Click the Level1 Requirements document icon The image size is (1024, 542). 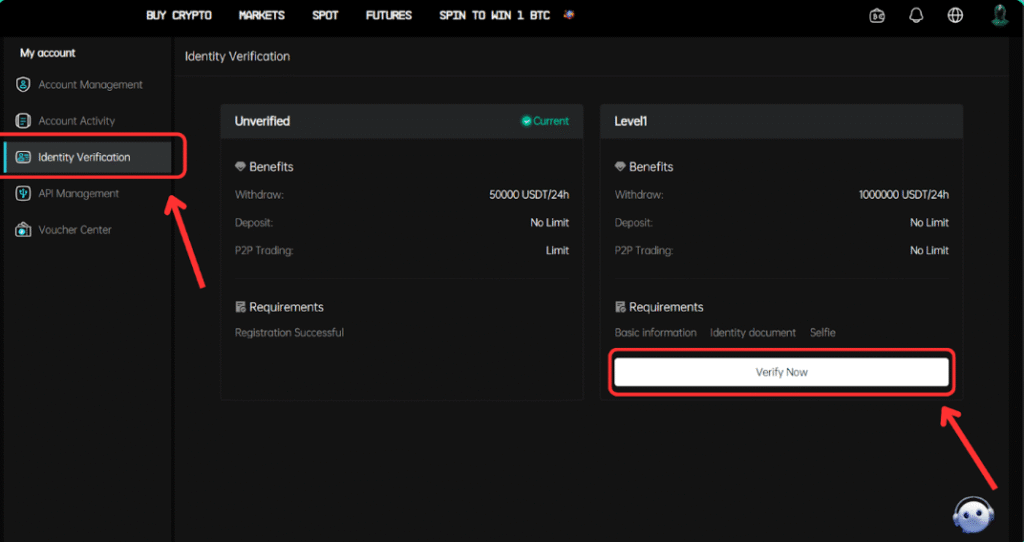coord(620,307)
